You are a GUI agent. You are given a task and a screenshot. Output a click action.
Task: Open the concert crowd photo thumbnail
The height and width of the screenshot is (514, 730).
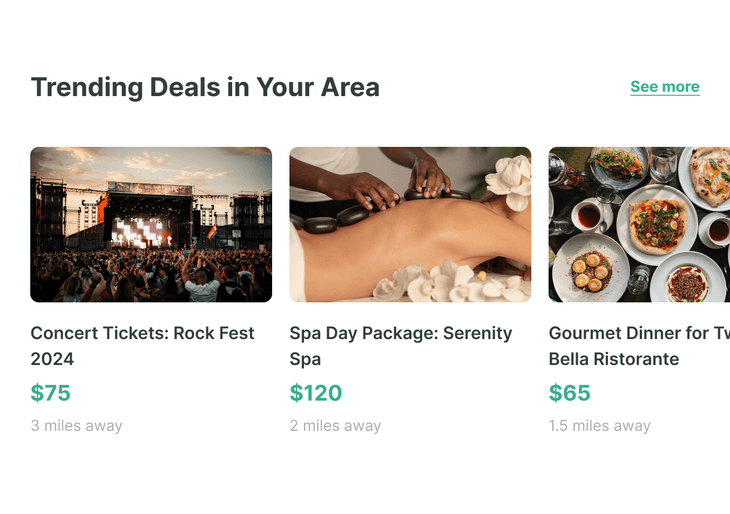click(x=151, y=224)
